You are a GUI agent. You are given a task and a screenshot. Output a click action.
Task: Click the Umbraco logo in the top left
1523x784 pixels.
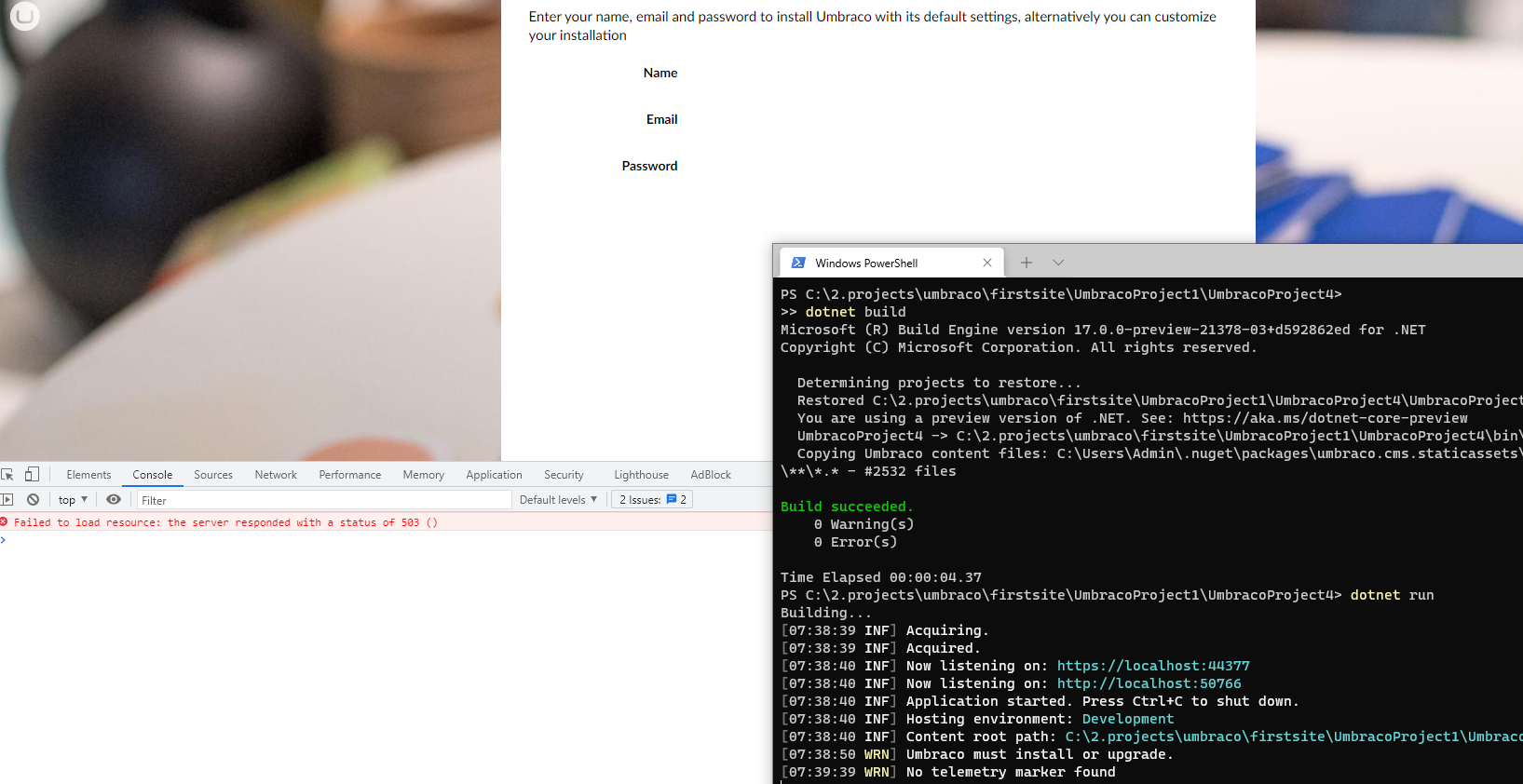pyautogui.click(x=24, y=16)
